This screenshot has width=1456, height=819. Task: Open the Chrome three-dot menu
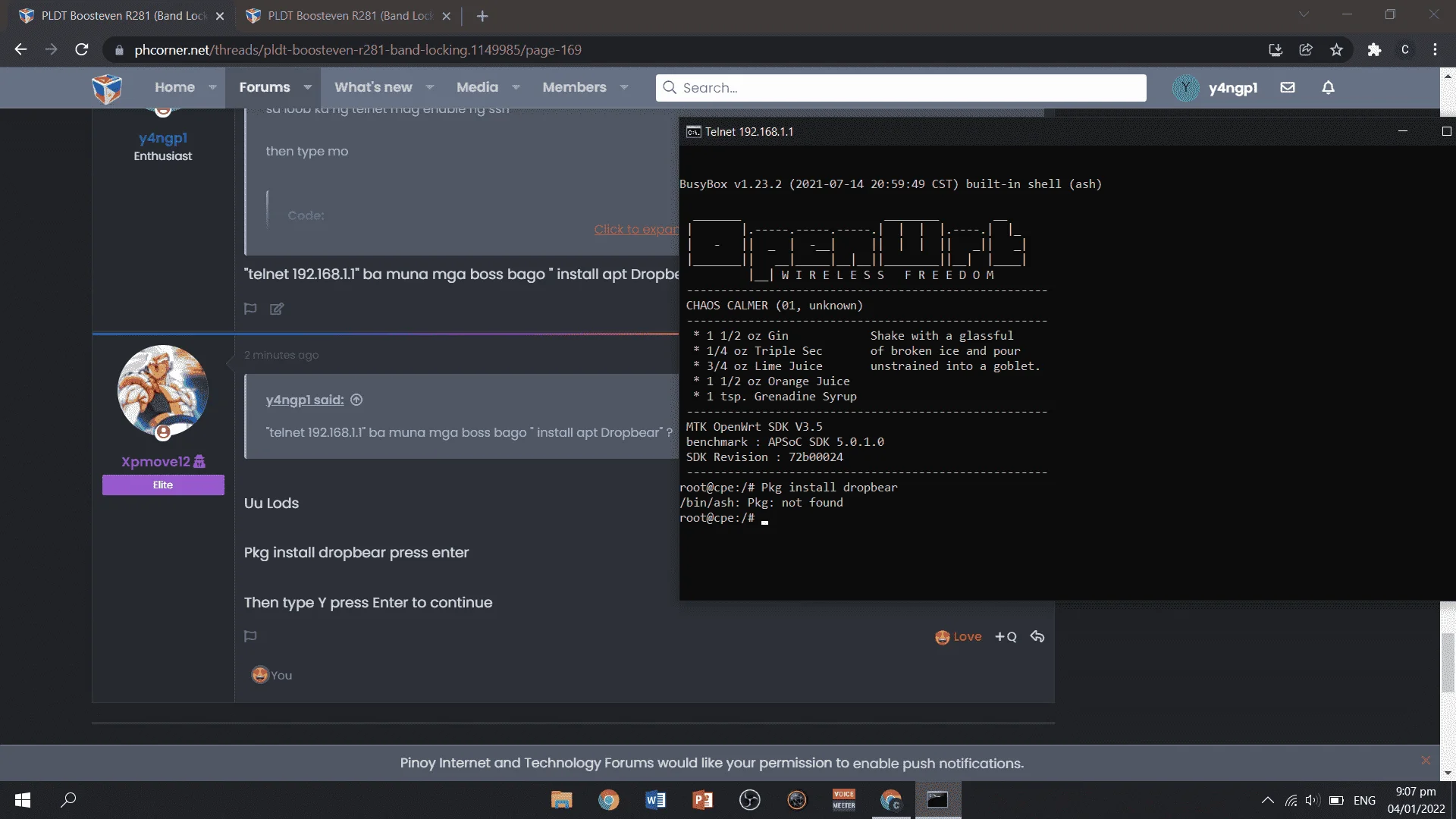[1435, 50]
